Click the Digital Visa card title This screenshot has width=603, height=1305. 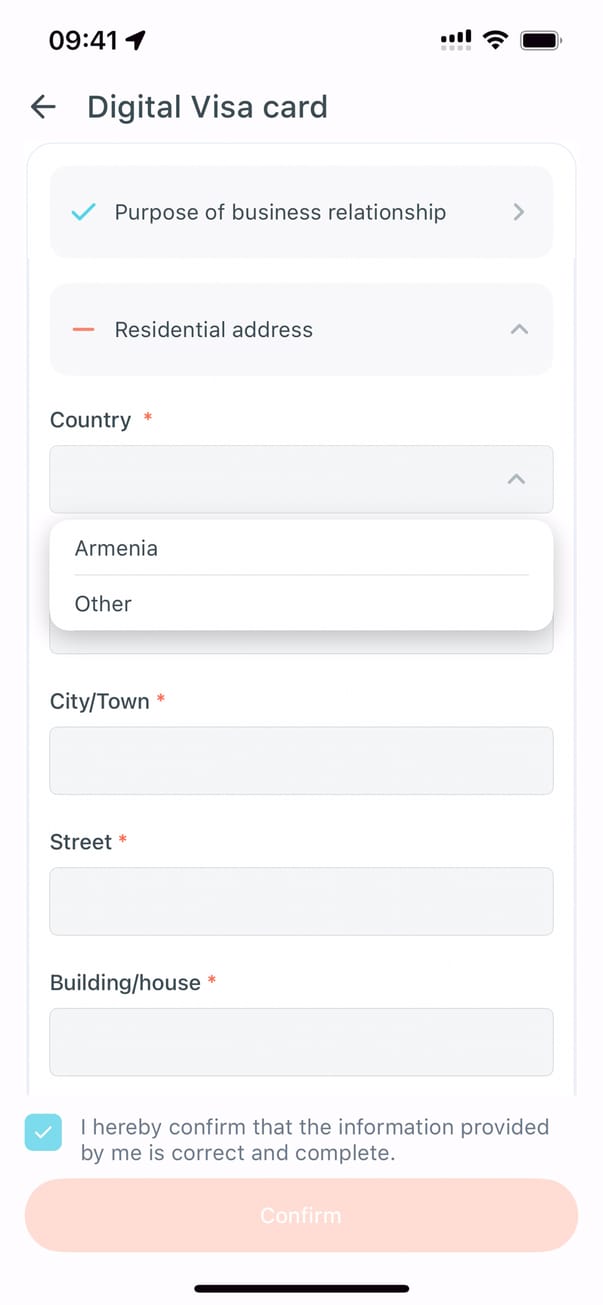[207, 107]
